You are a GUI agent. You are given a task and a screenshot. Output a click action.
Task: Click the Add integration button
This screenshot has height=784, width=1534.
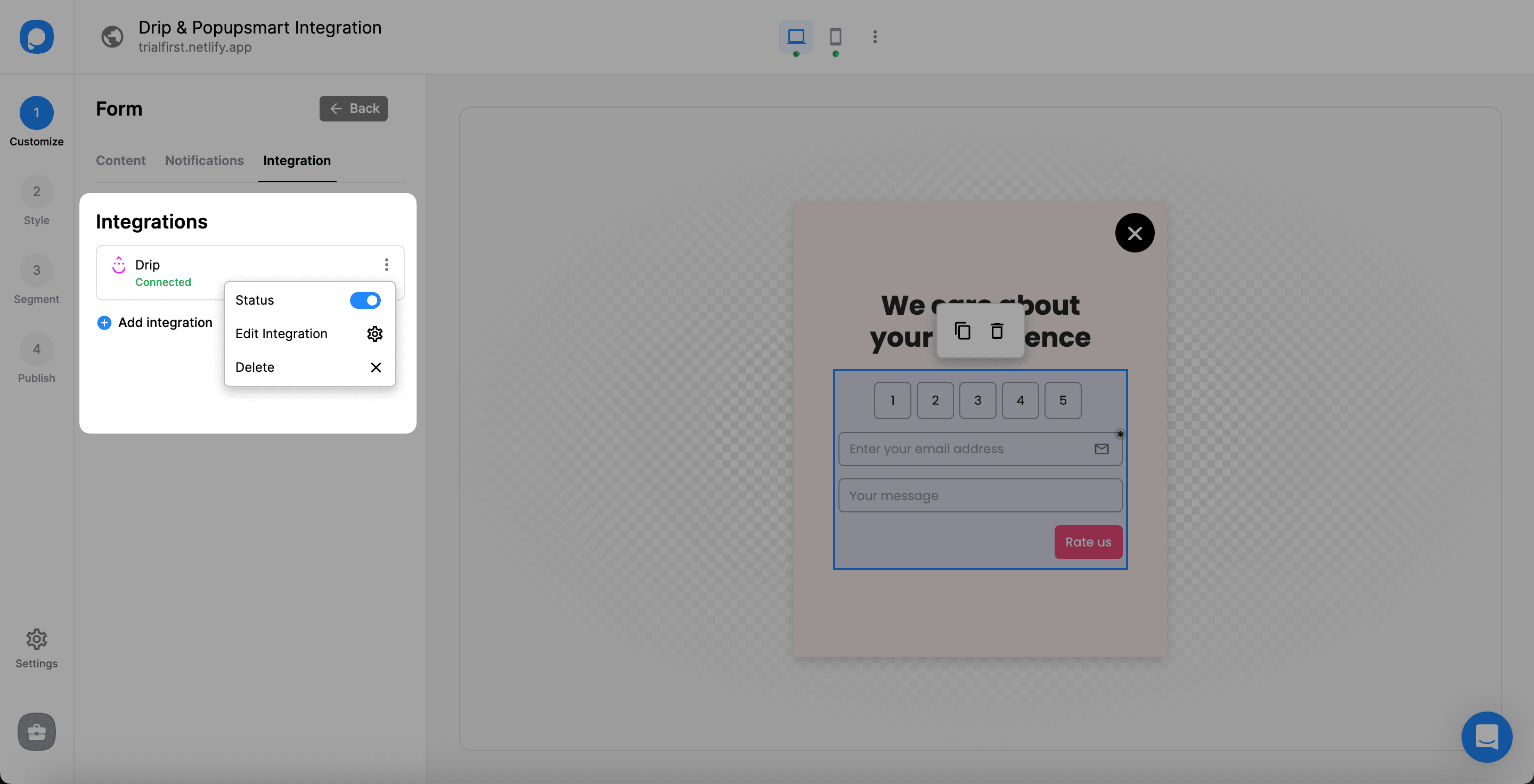coord(154,322)
